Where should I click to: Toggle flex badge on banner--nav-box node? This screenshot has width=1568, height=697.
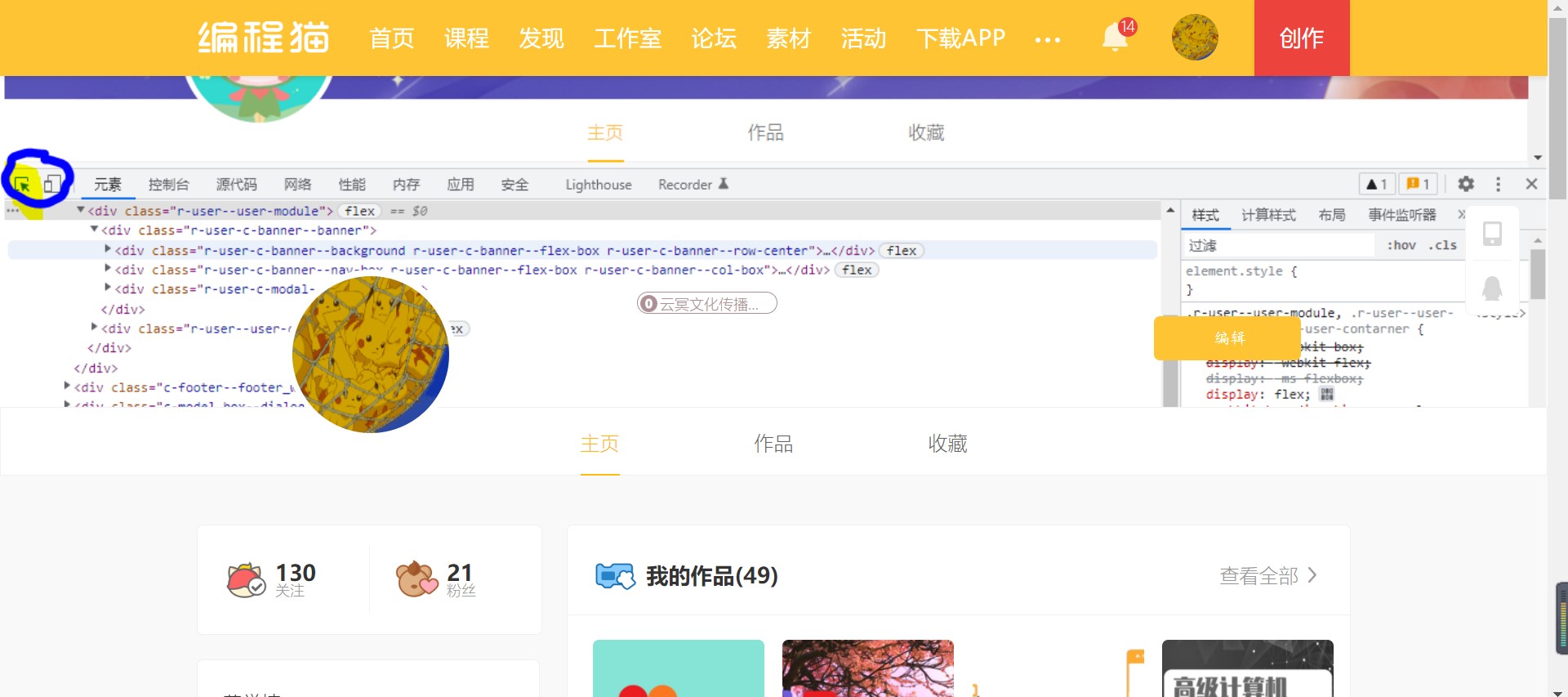pyautogui.click(x=857, y=270)
